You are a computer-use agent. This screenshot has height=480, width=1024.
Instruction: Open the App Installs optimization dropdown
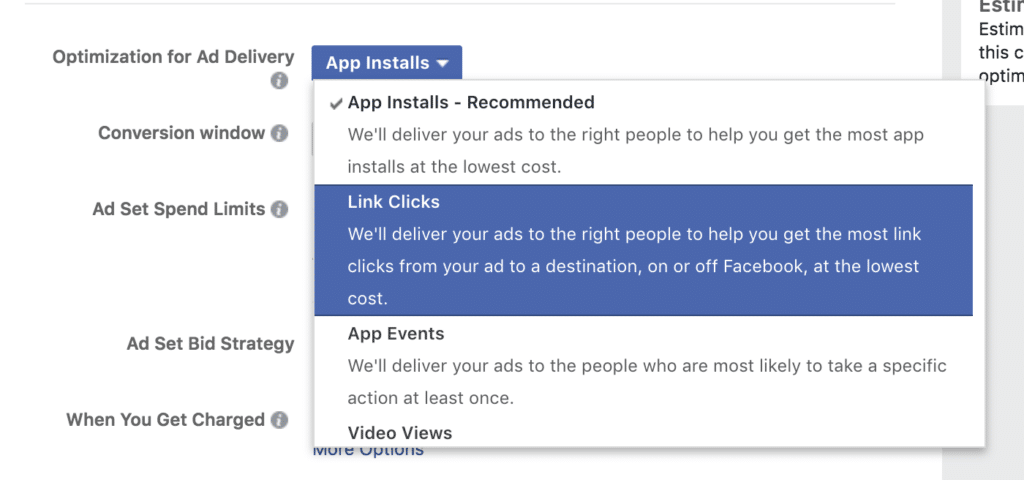(386, 63)
